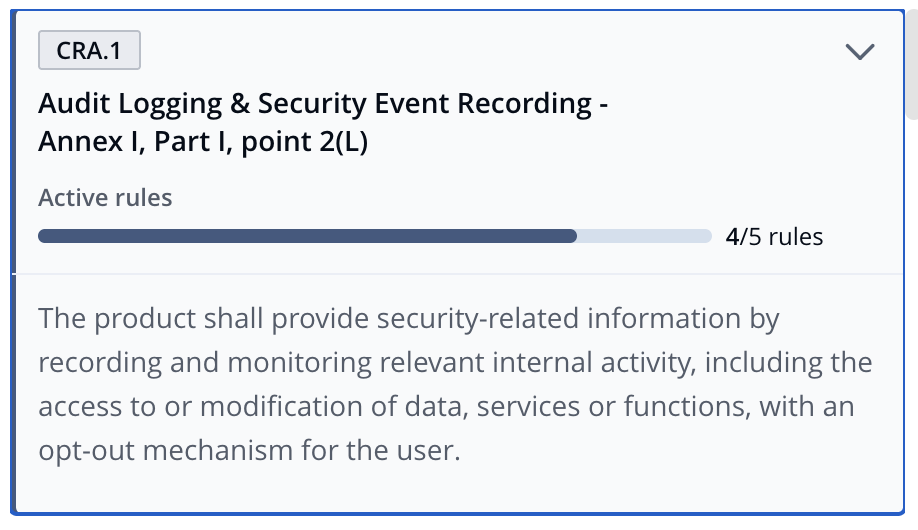Click the CRA.1 identifier badge
The height and width of the screenshot is (530, 918).
point(89,50)
